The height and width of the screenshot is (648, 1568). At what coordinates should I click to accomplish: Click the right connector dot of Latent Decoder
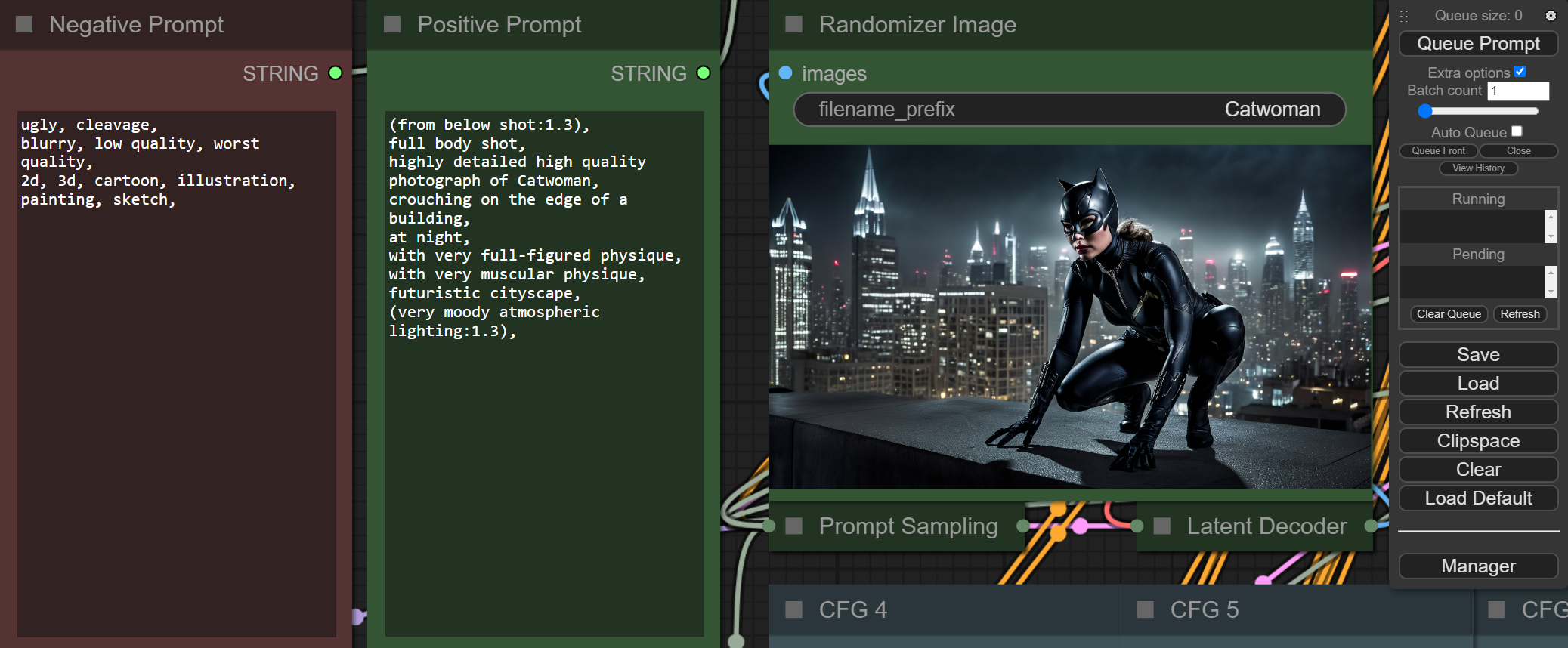pyautogui.click(x=1371, y=526)
